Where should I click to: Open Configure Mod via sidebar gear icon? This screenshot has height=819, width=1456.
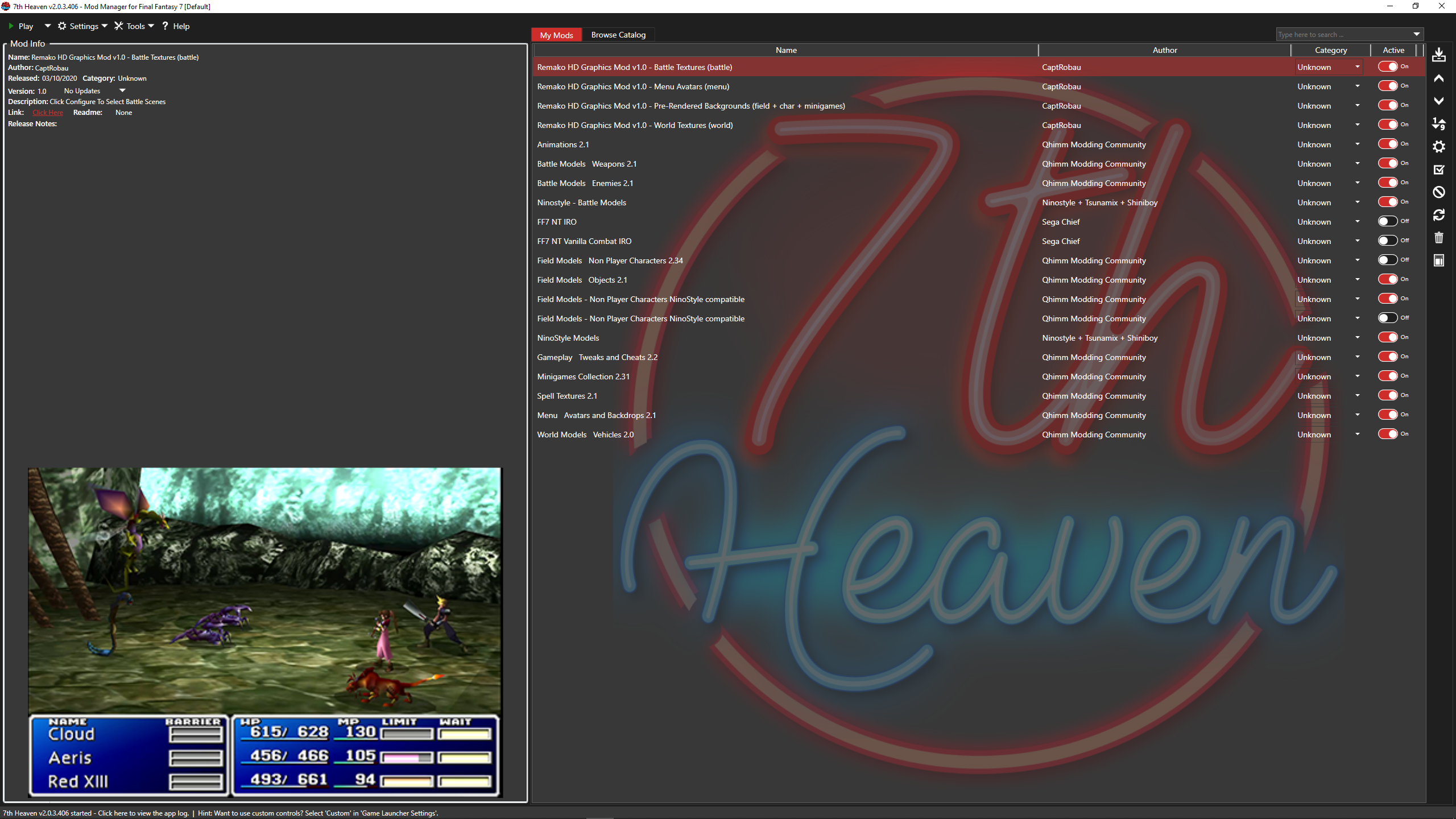click(1439, 147)
